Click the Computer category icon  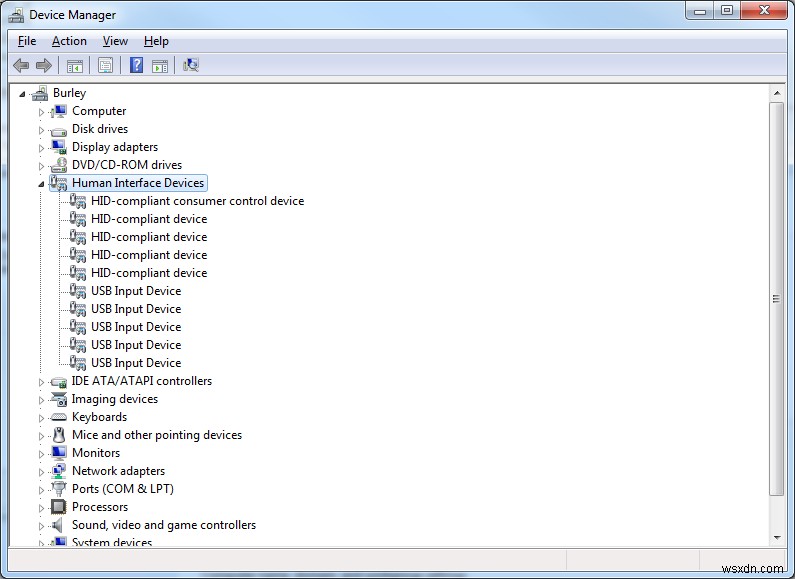(x=59, y=111)
